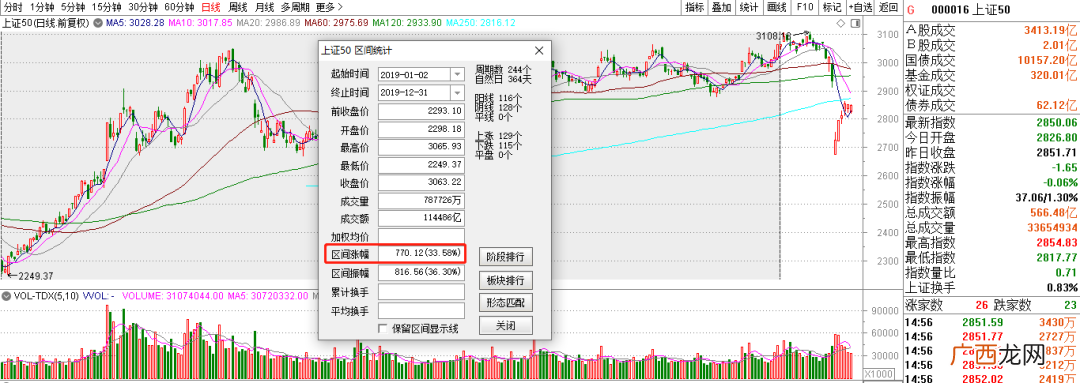Toggle the side panel icon above the chart
The image size is (1080, 383).
point(856,23)
